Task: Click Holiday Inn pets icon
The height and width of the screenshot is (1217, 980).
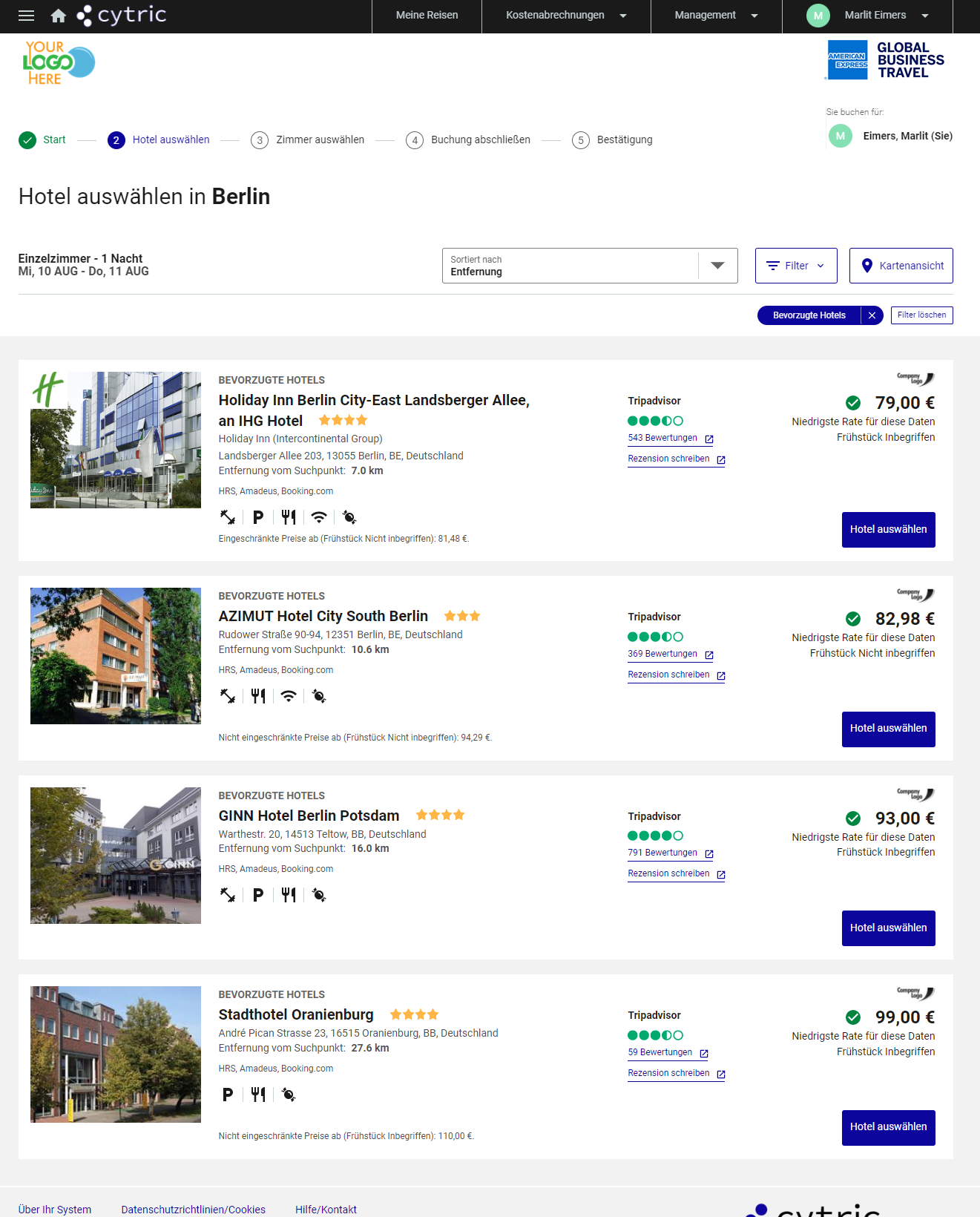Action: point(349,517)
